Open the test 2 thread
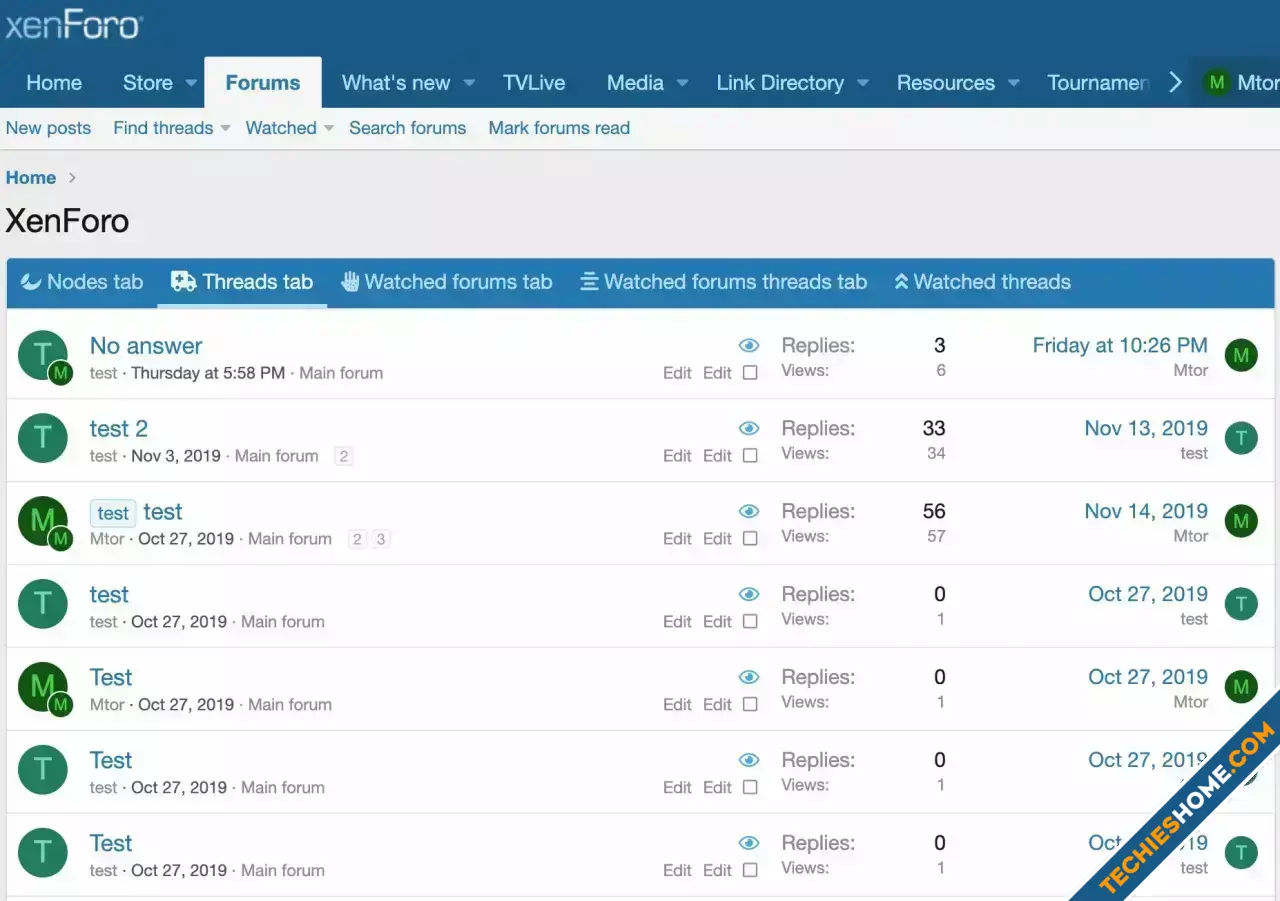1280x901 pixels. 119,429
